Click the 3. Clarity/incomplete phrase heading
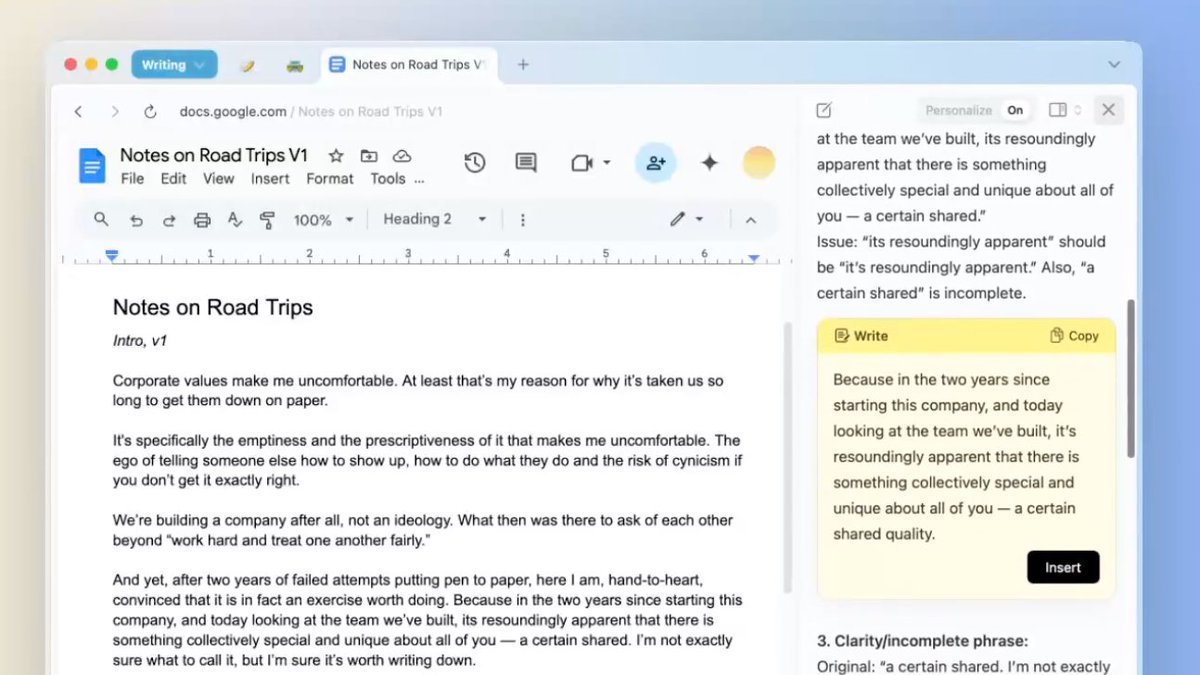 [922, 641]
